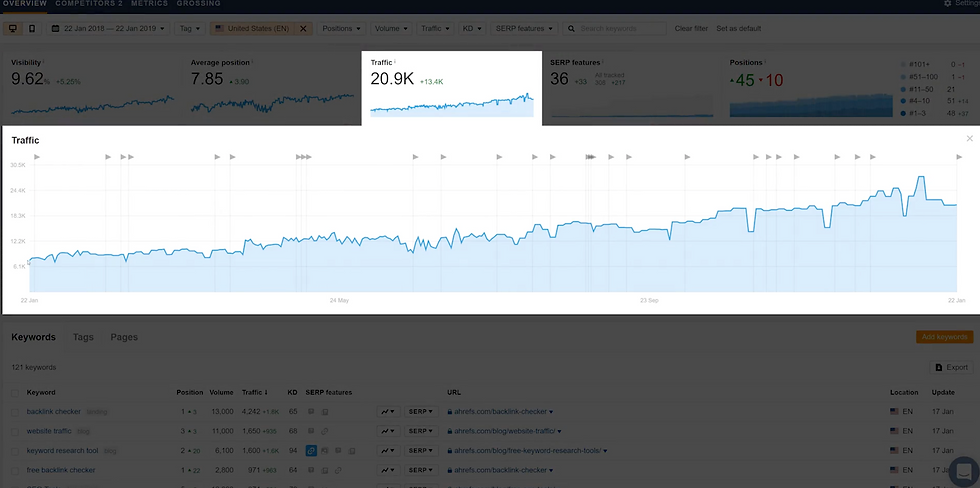Open the chat support widget
The width and height of the screenshot is (980, 488).
pyautogui.click(x=963, y=470)
